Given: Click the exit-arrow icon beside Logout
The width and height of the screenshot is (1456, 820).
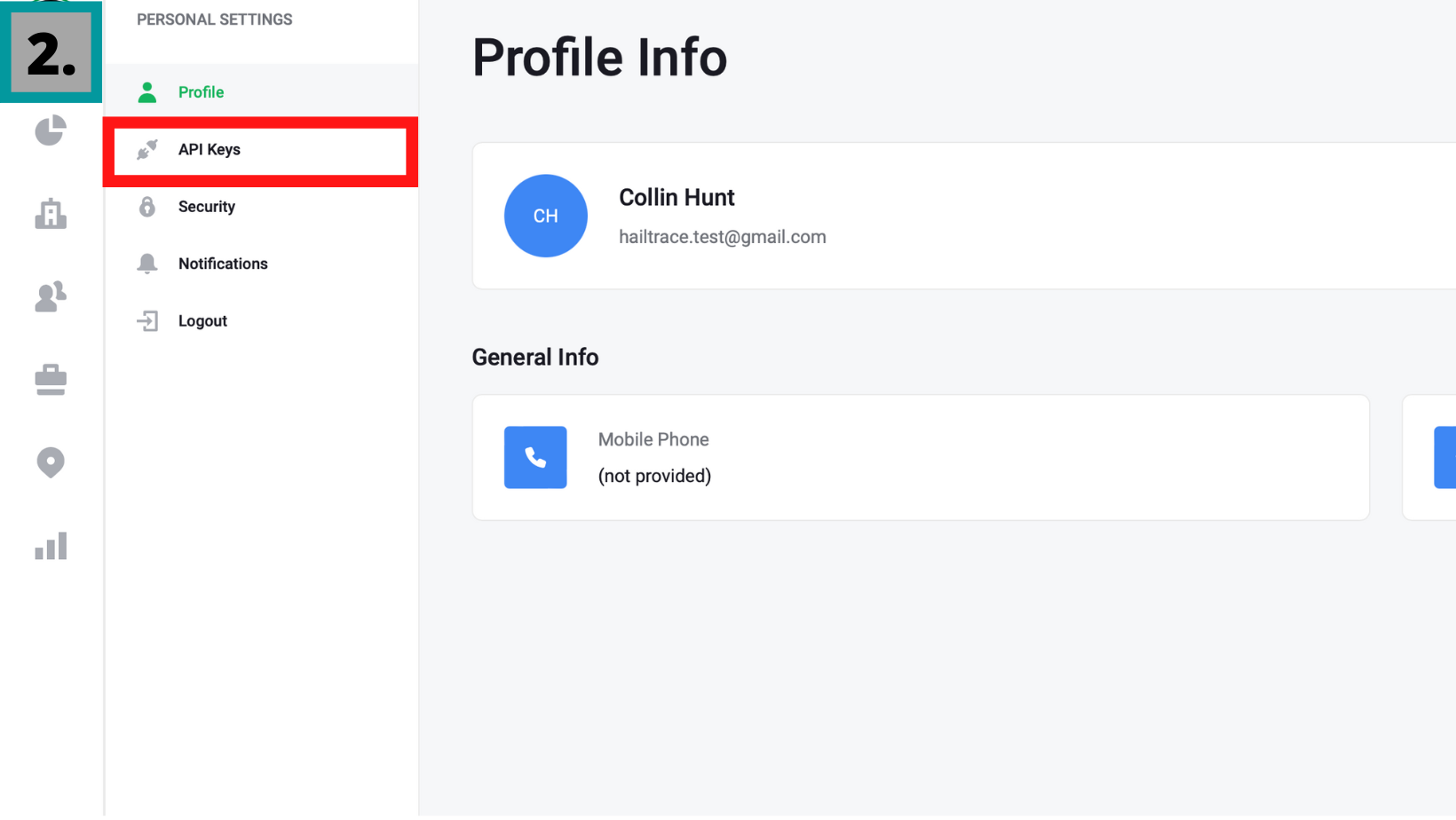Looking at the screenshot, I should click(x=147, y=321).
